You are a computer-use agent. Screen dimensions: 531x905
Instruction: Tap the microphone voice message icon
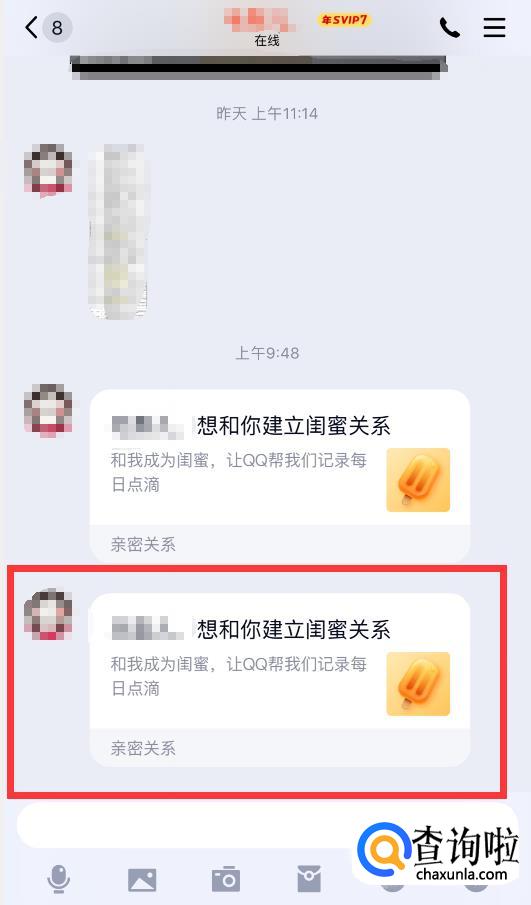pyautogui.click(x=58, y=880)
